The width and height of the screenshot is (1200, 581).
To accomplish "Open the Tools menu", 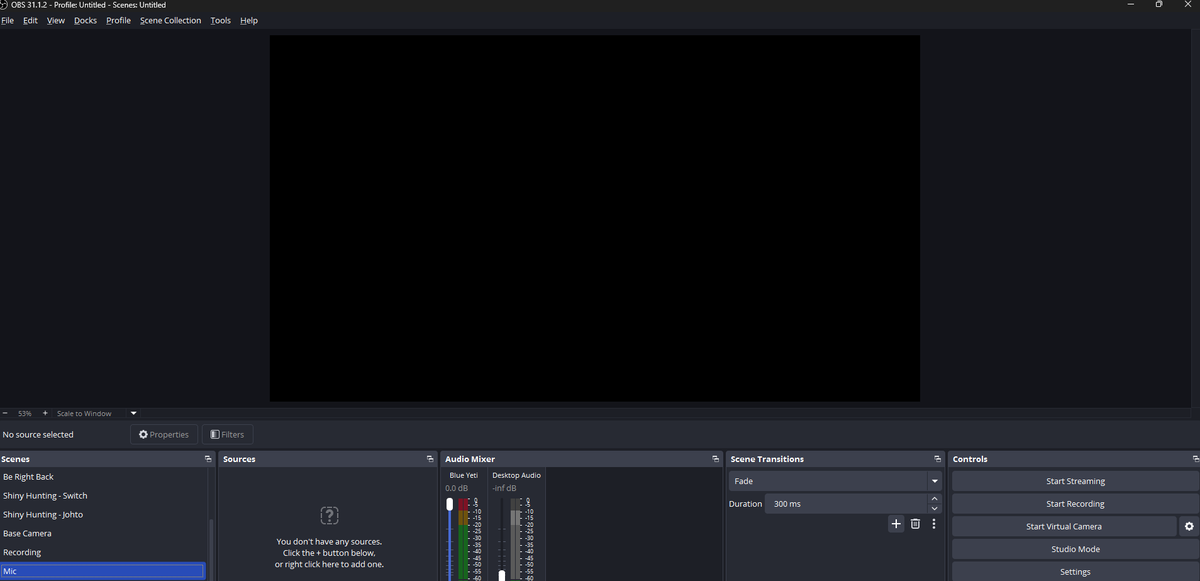I will (x=221, y=20).
